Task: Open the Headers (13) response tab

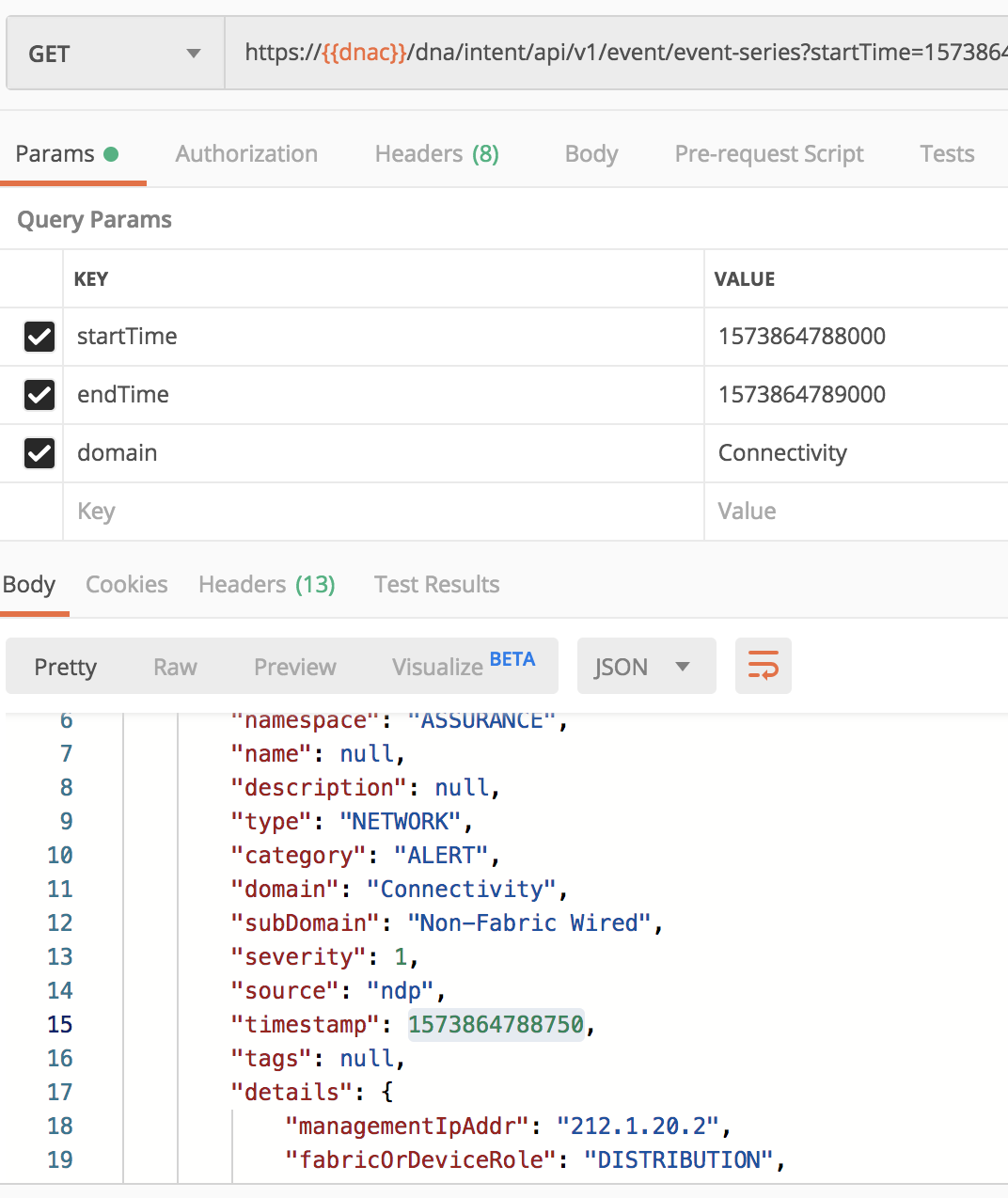Action: pos(266,584)
